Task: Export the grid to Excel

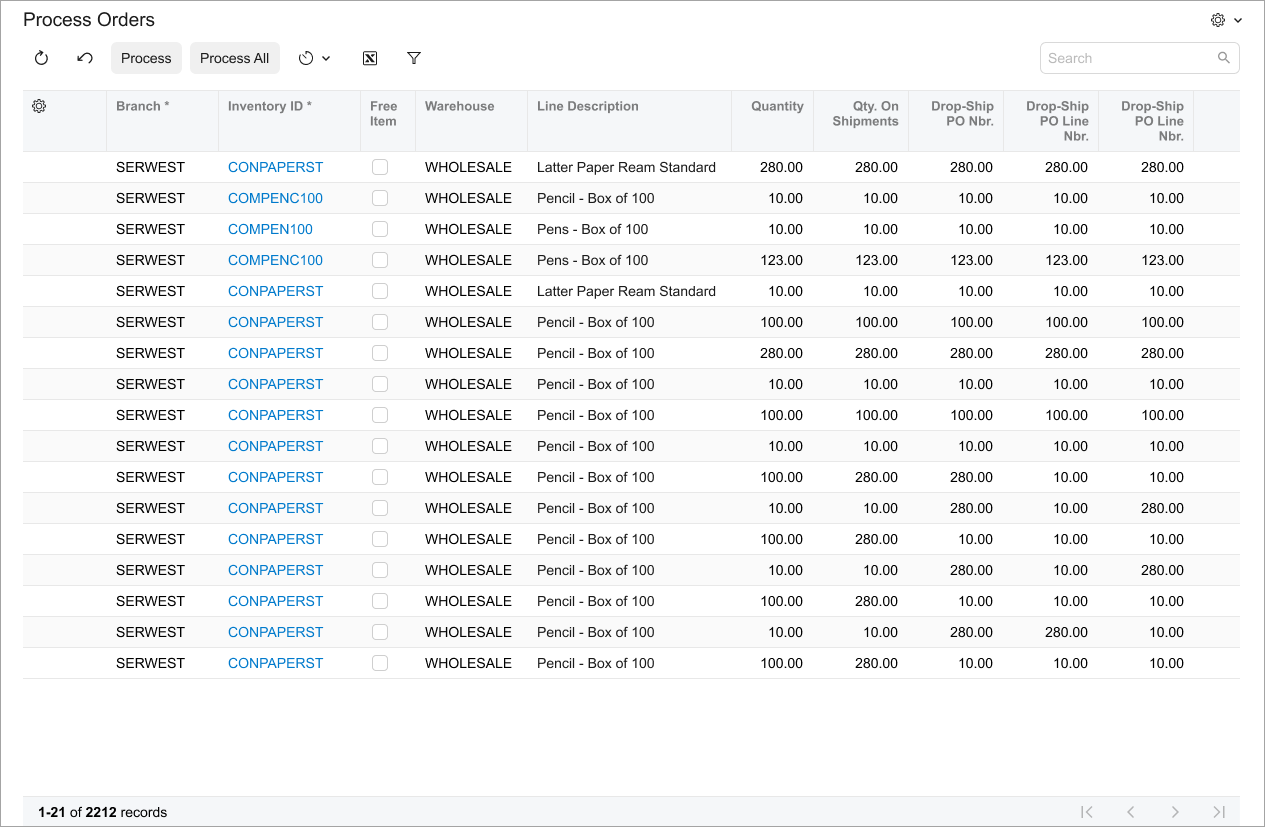Action: [369, 58]
